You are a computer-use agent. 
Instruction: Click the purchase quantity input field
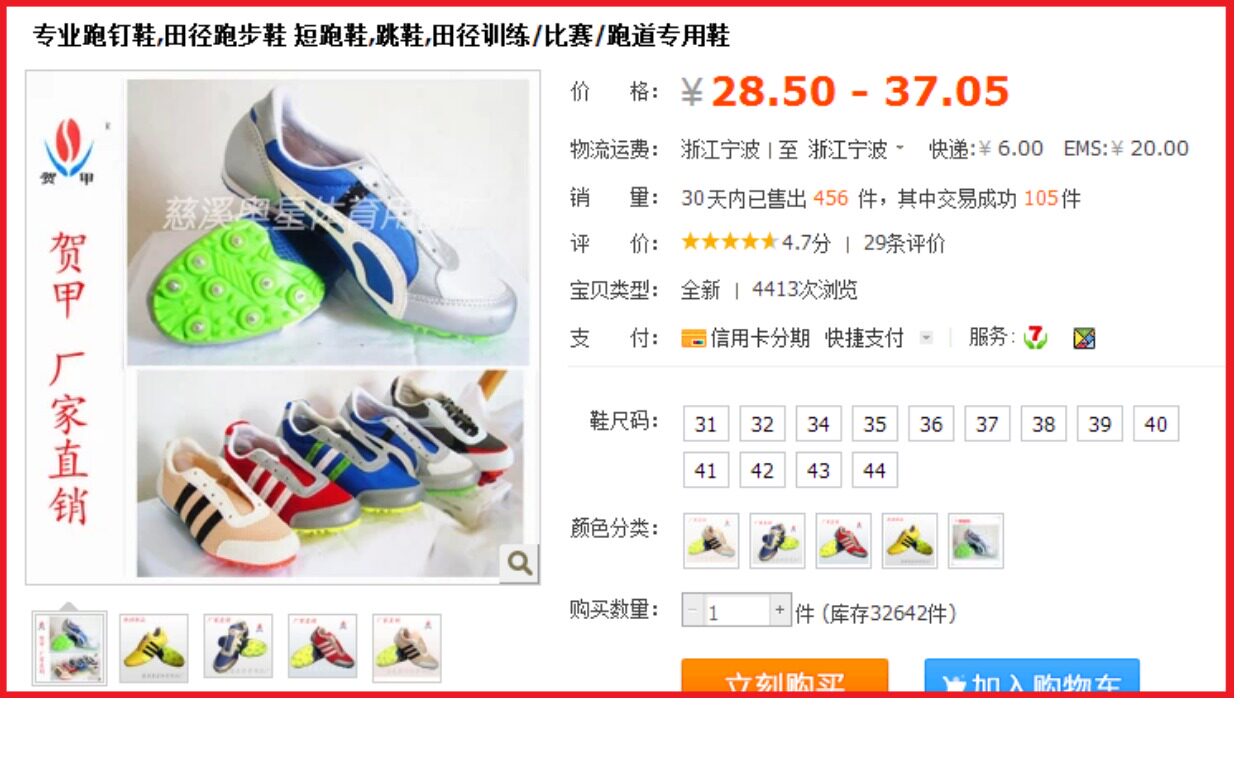click(736, 611)
